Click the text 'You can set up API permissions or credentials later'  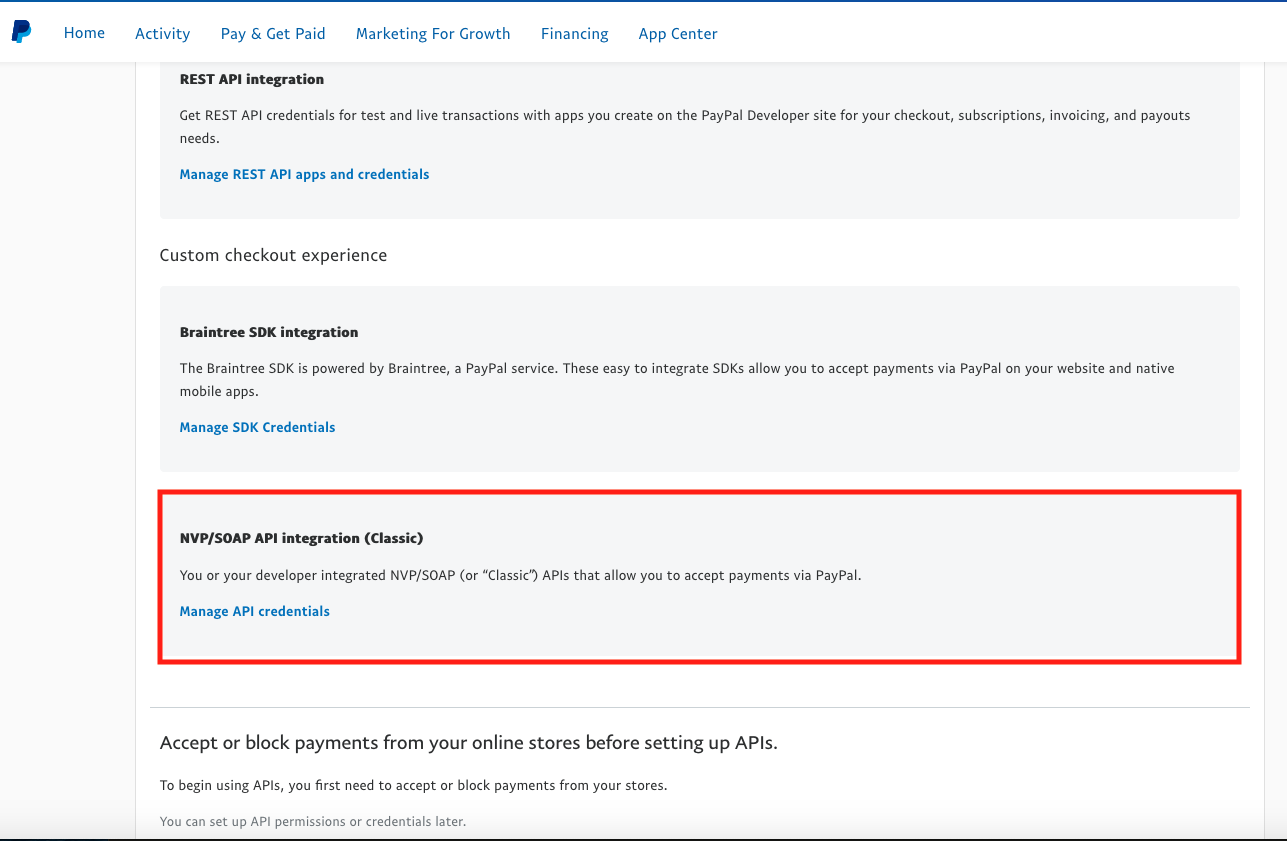[313, 822]
